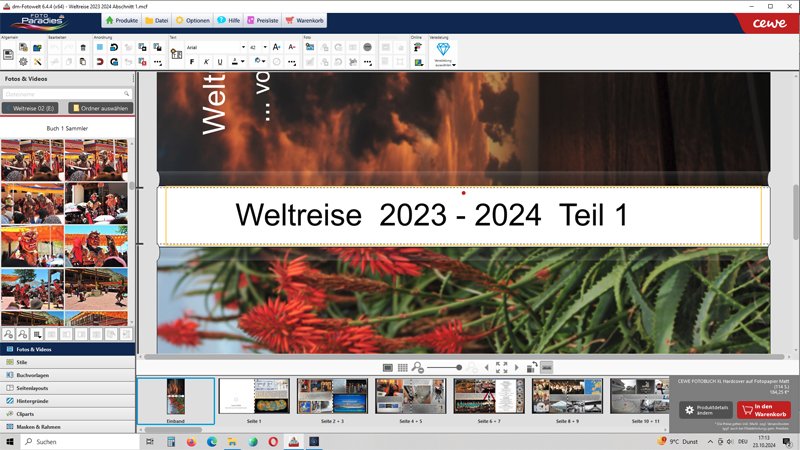Screen dimensions: 800x450
Task: Click In den Warenkorb button
Action: (764, 410)
